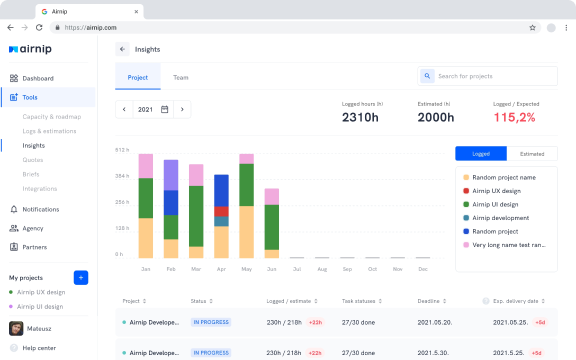Click the browser address bar URL
The height and width of the screenshot is (360, 576).
click(x=90, y=28)
